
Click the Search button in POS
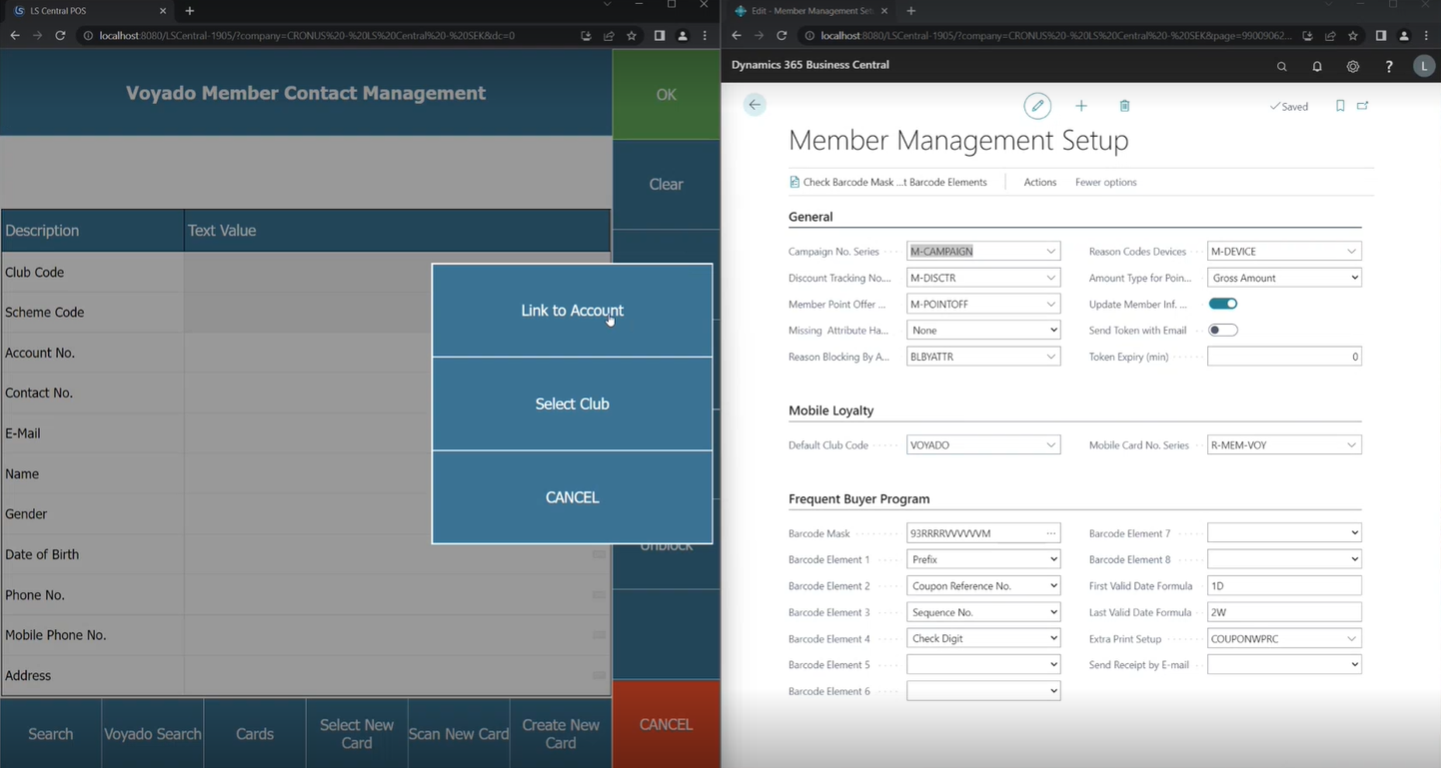coord(51,734)
